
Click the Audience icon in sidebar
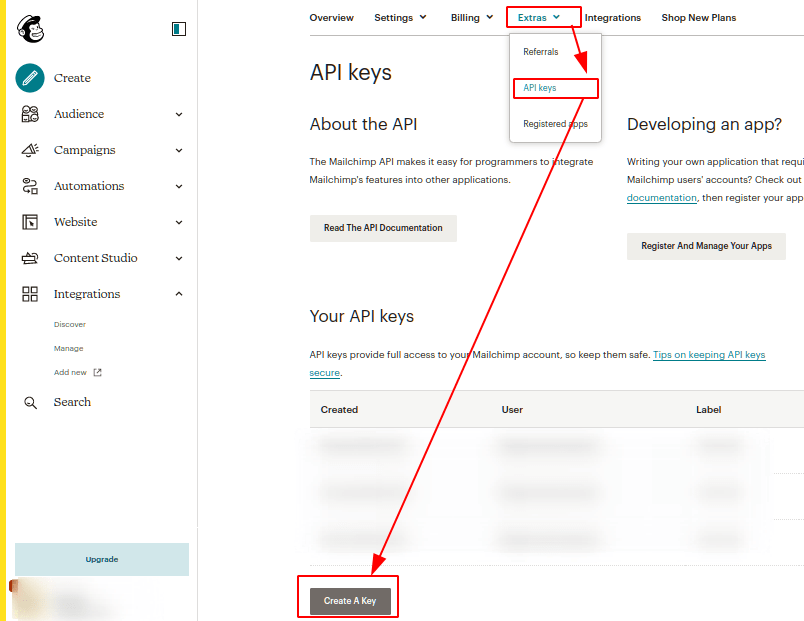[x=30, y=114]
